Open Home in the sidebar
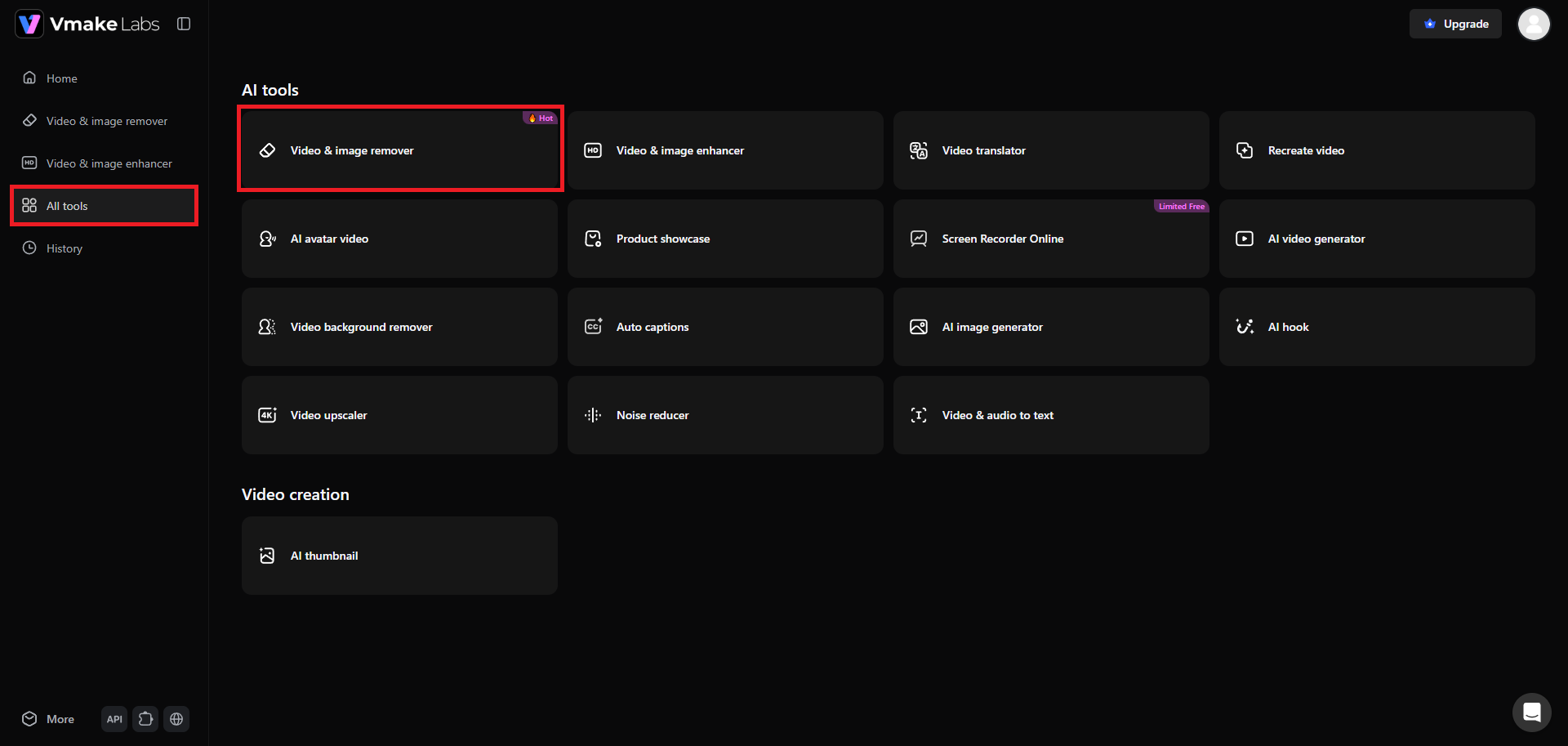The height and width of the screenshot is (746, 1568). pos(105,78)
